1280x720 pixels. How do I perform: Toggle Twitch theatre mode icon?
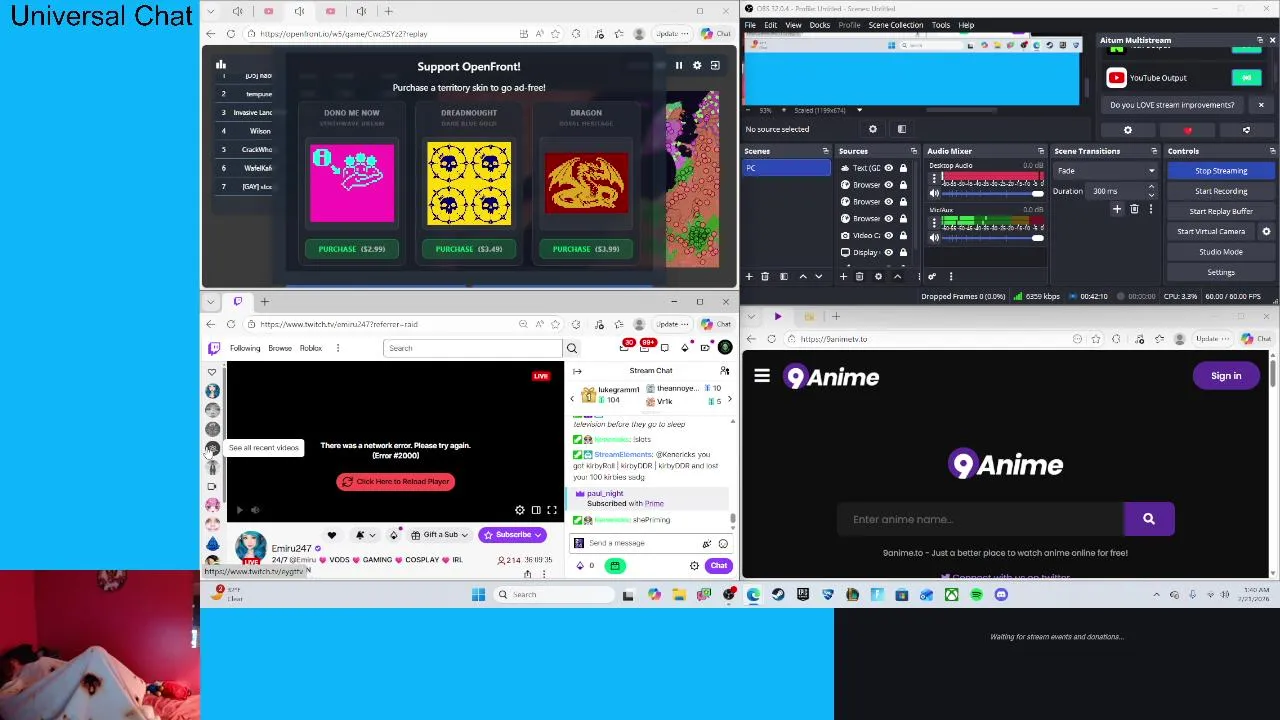click(x=536, y=510)
